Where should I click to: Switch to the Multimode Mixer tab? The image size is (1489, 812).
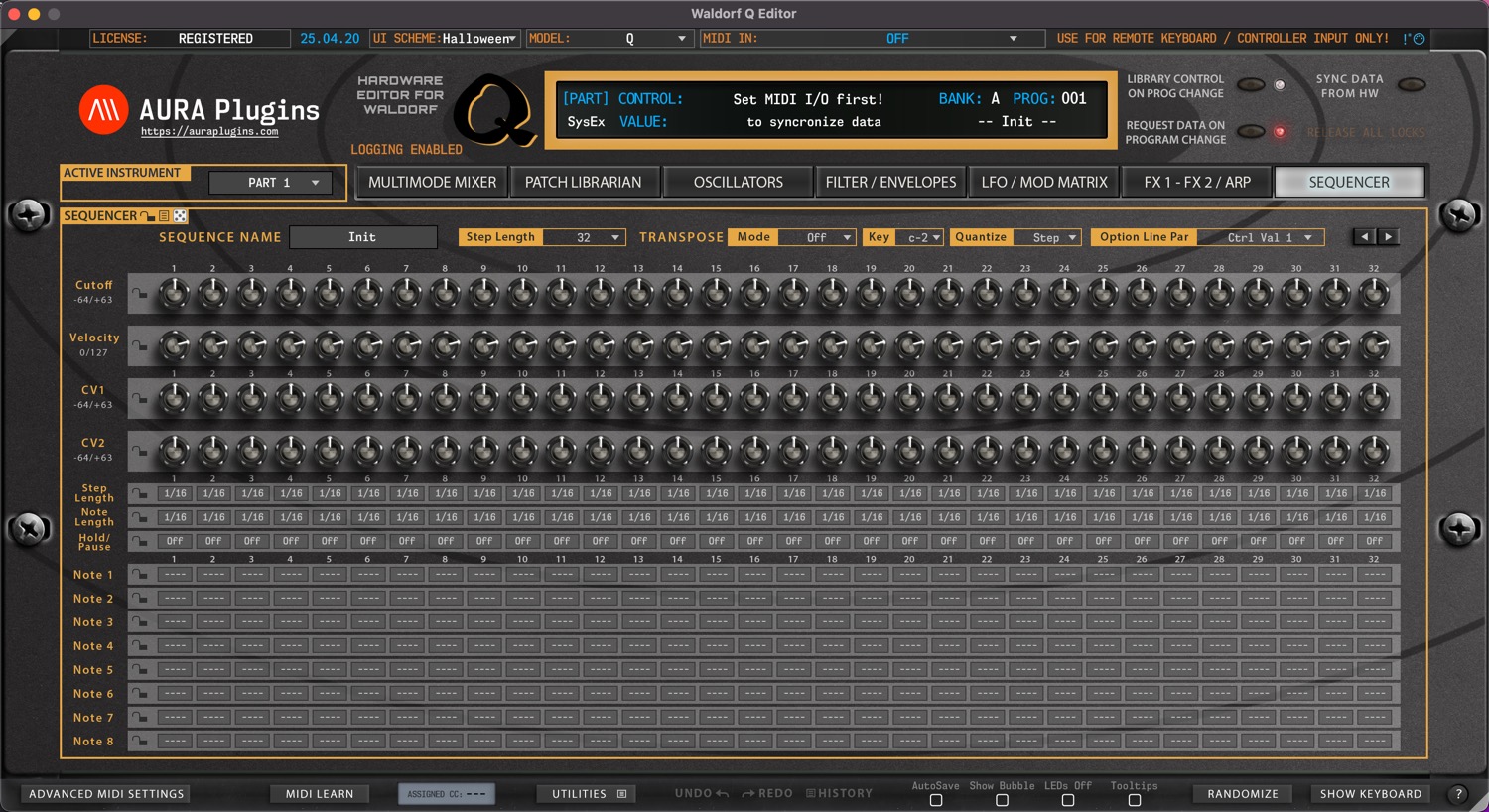(432, 183)
